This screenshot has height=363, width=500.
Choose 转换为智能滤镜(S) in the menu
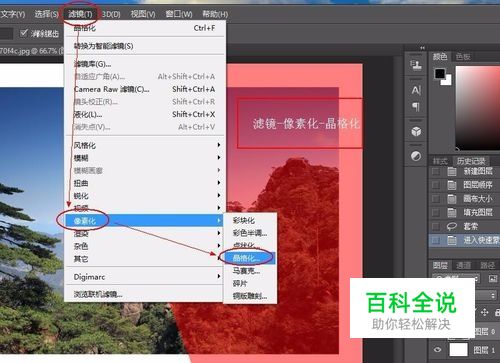pos(145,46)
